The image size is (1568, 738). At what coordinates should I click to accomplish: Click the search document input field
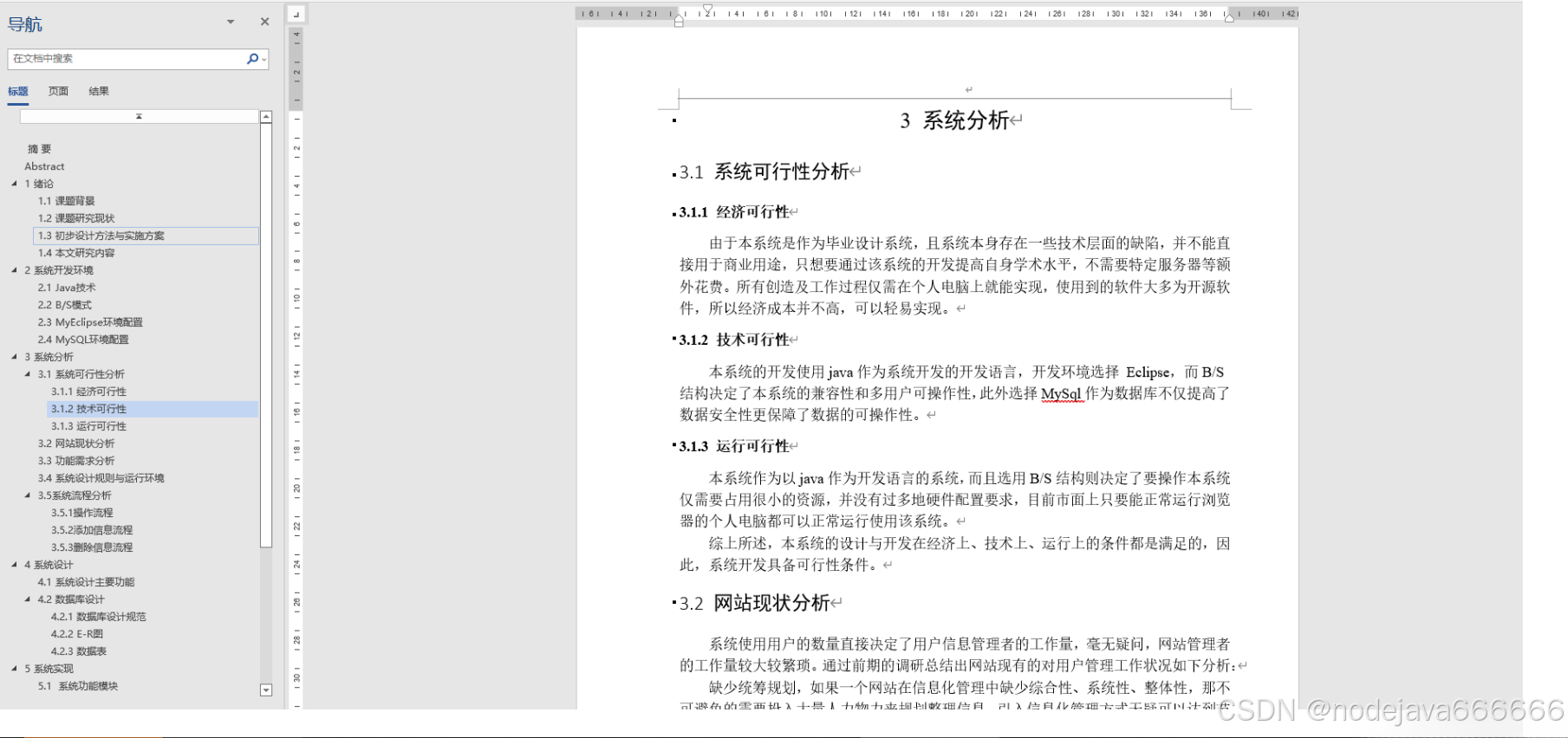[127, 59]
